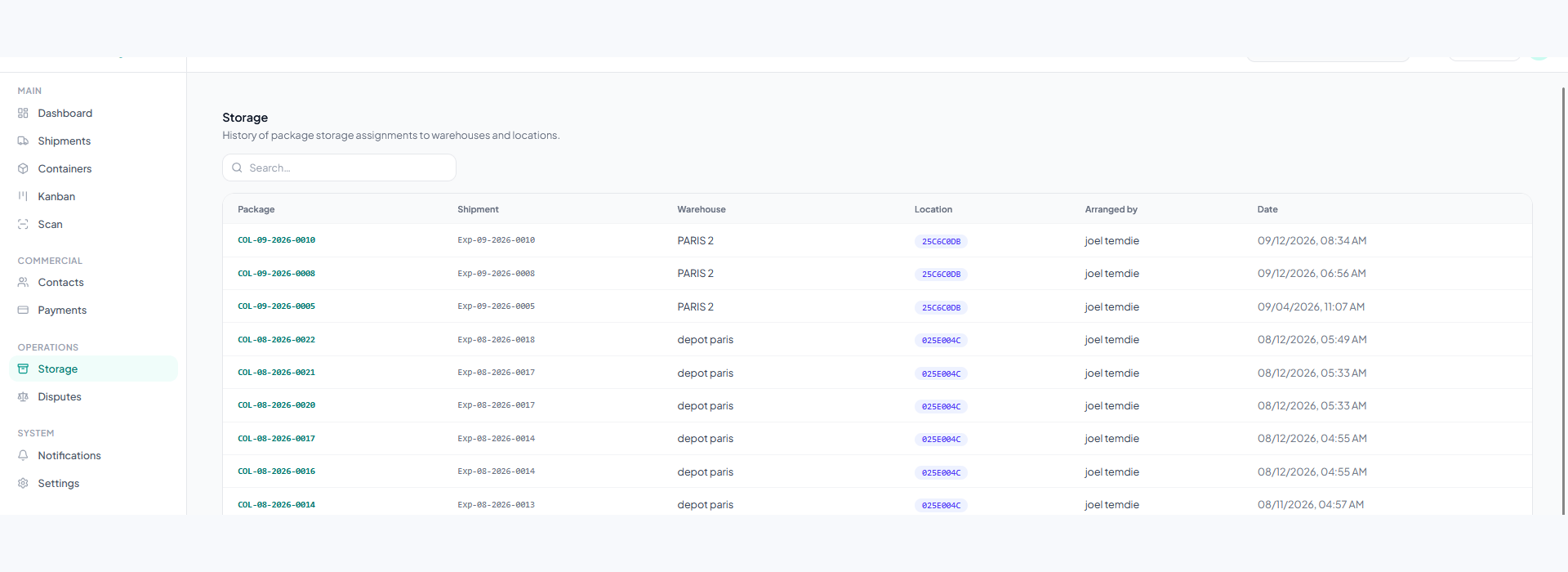Focus the storage Search field
This screenshot has height=572, width=1568.
pos(339,168)
